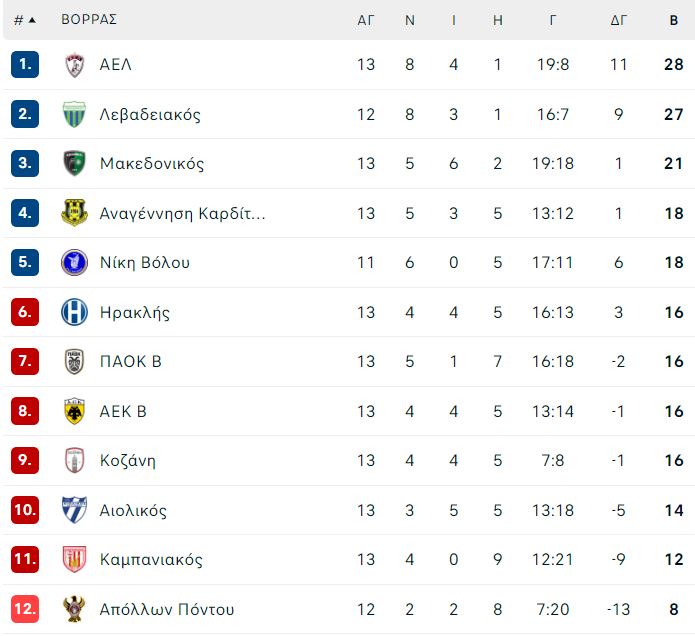Click the Ν wins column header

(x=410, y=20)
